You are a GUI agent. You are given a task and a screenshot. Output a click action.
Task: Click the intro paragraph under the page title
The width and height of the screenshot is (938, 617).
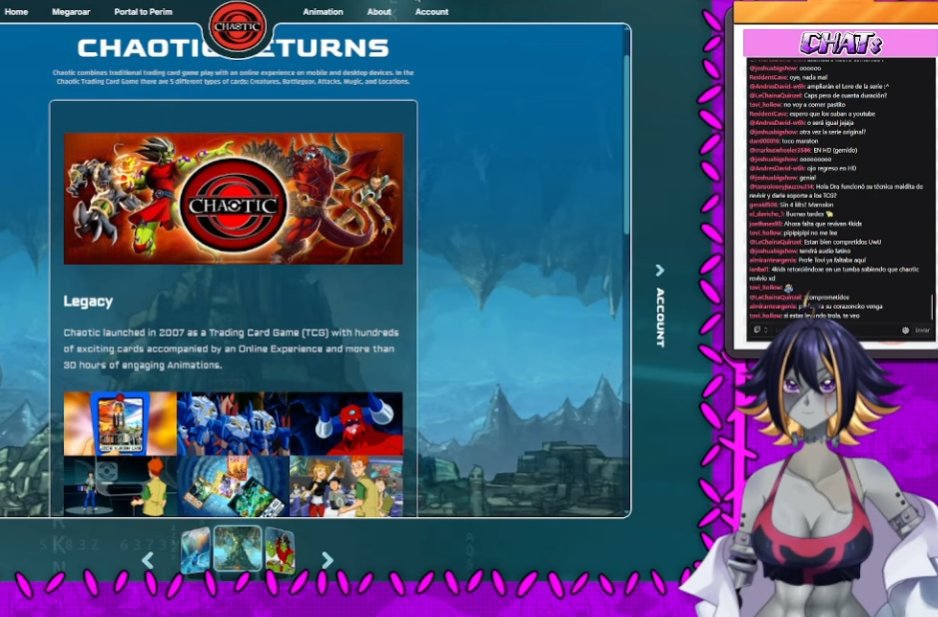pyautogui.click(x=233, y=77)
